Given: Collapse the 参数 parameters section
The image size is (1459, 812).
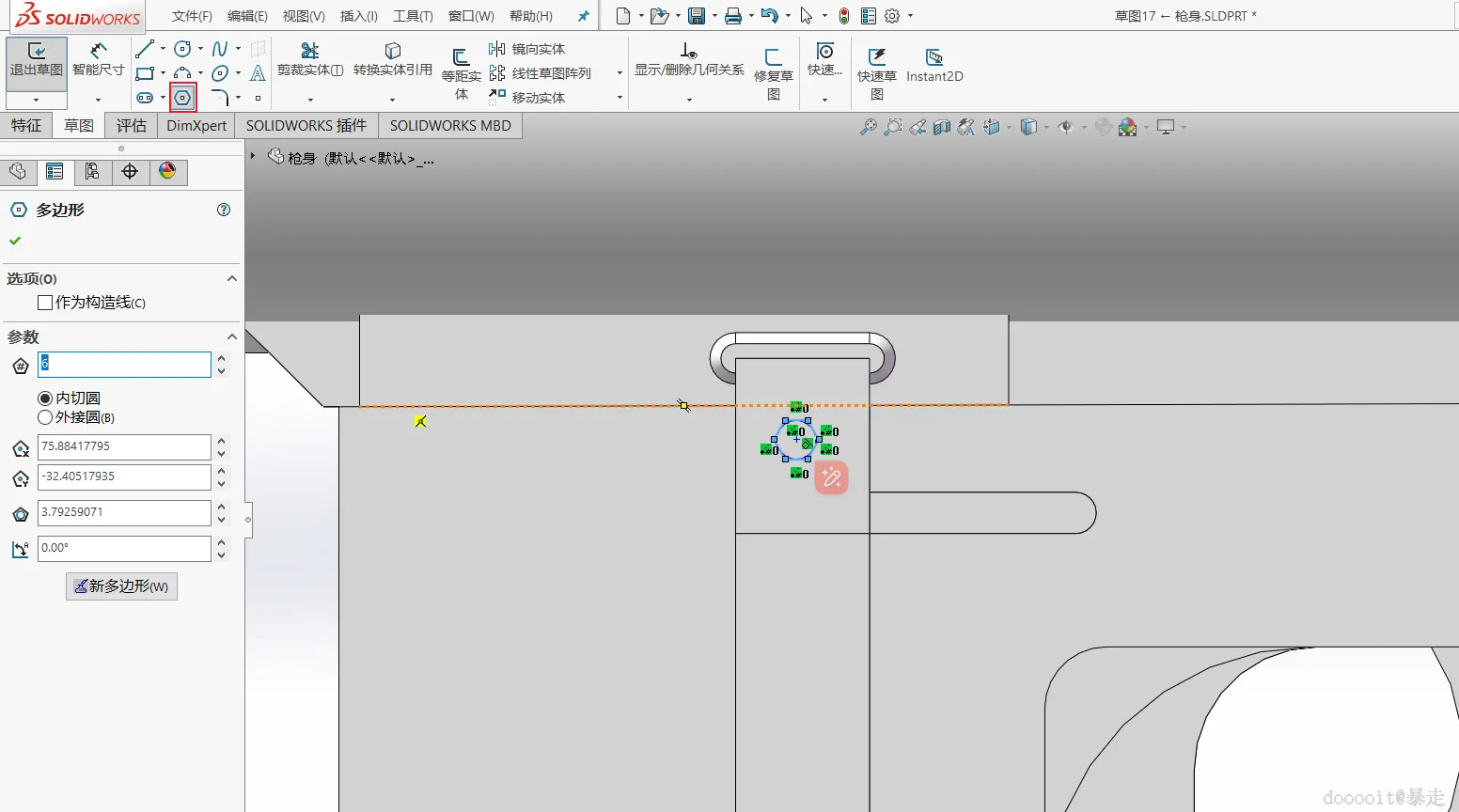Looking at the screenshot, I should 232,337.
